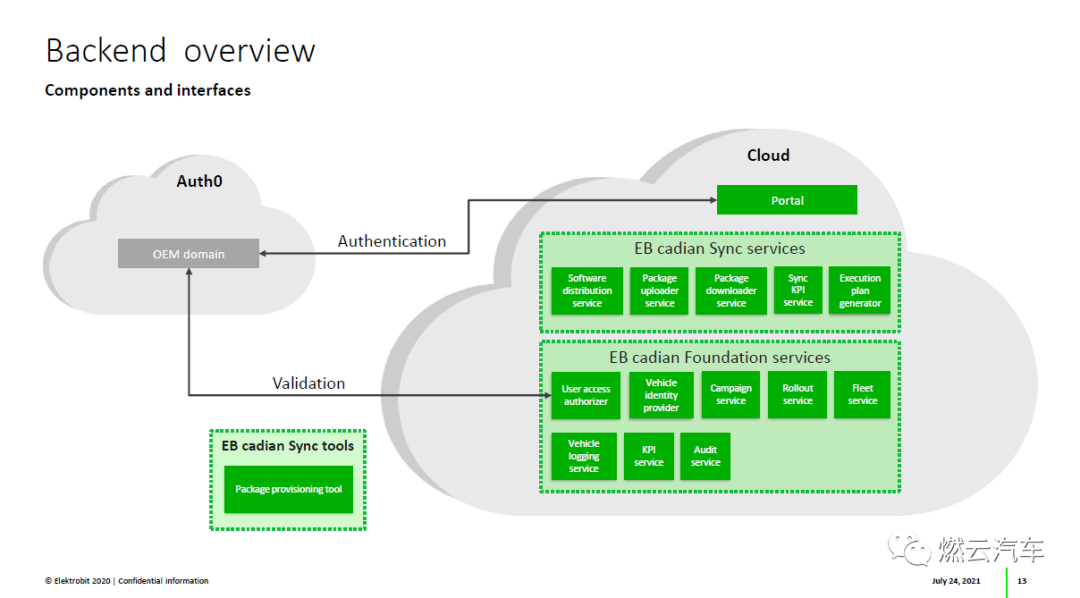Click the Auth0 cloud label
This screenshot has width=1080, height=598.
[199, 181]
